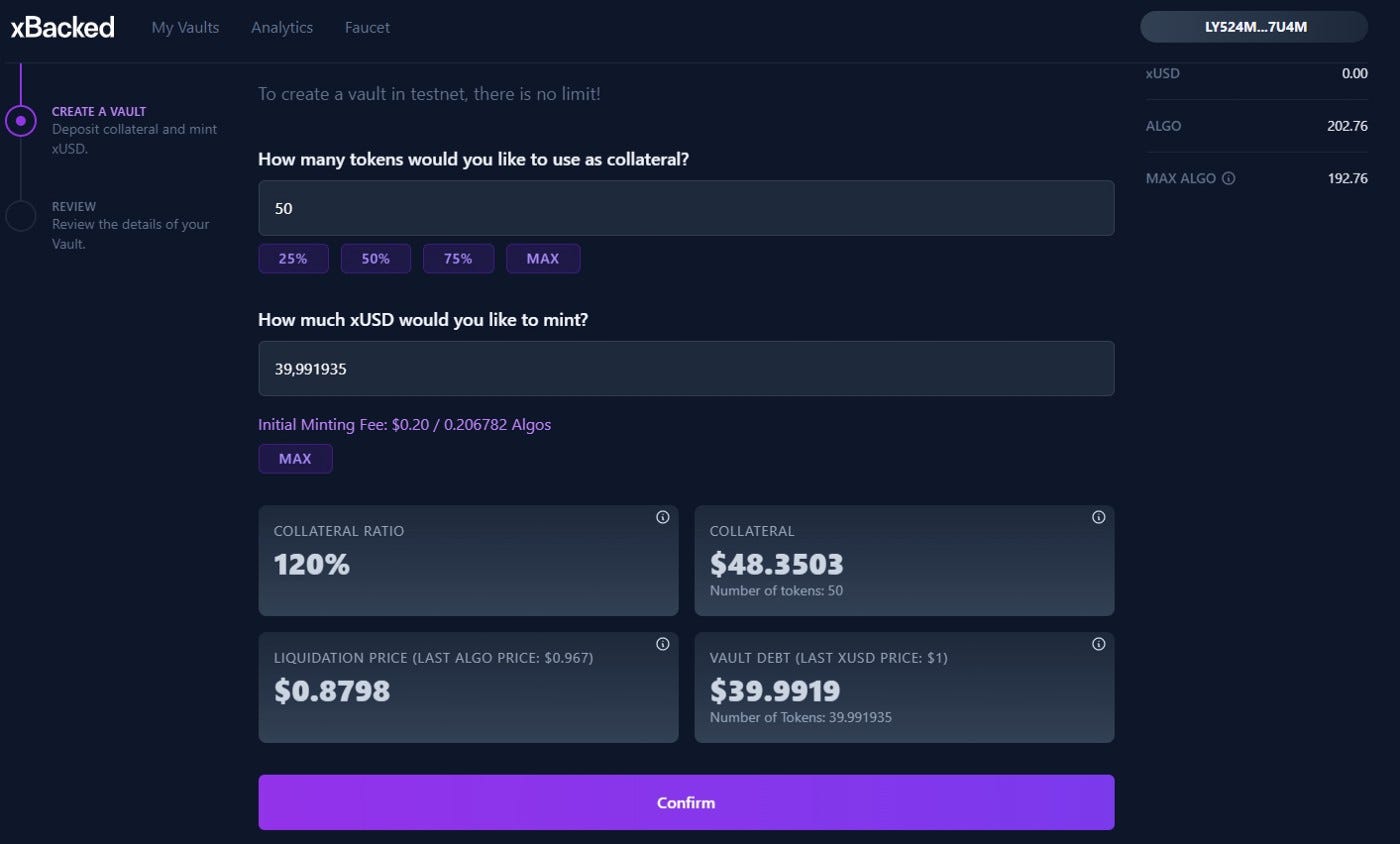Image resolution: width=1400 pixels, height=844 pixels.
Task: Focus the xUSD mint amount field
Action: 686,368
